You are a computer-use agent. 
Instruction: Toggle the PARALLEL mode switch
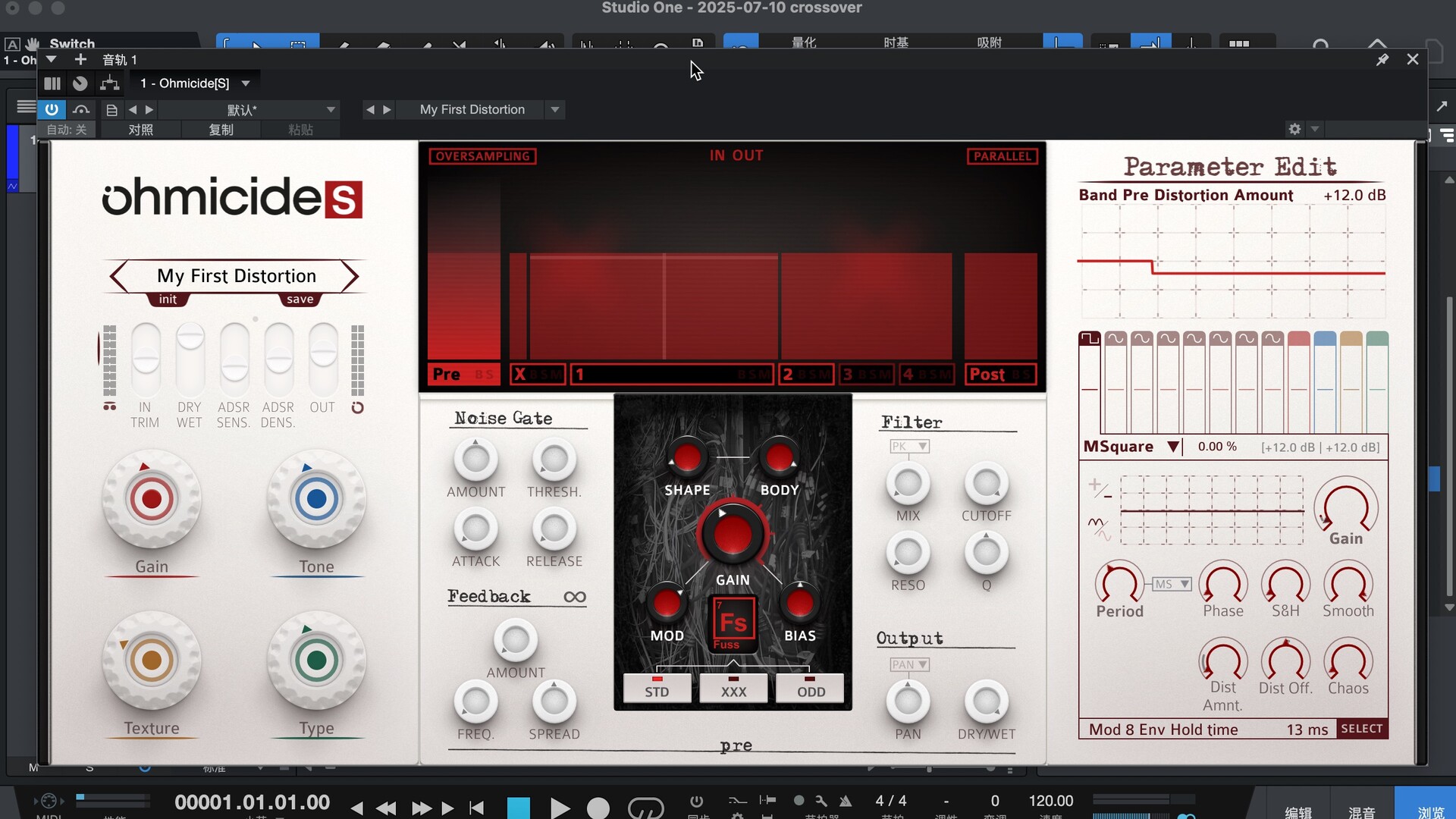point(1002,156)
